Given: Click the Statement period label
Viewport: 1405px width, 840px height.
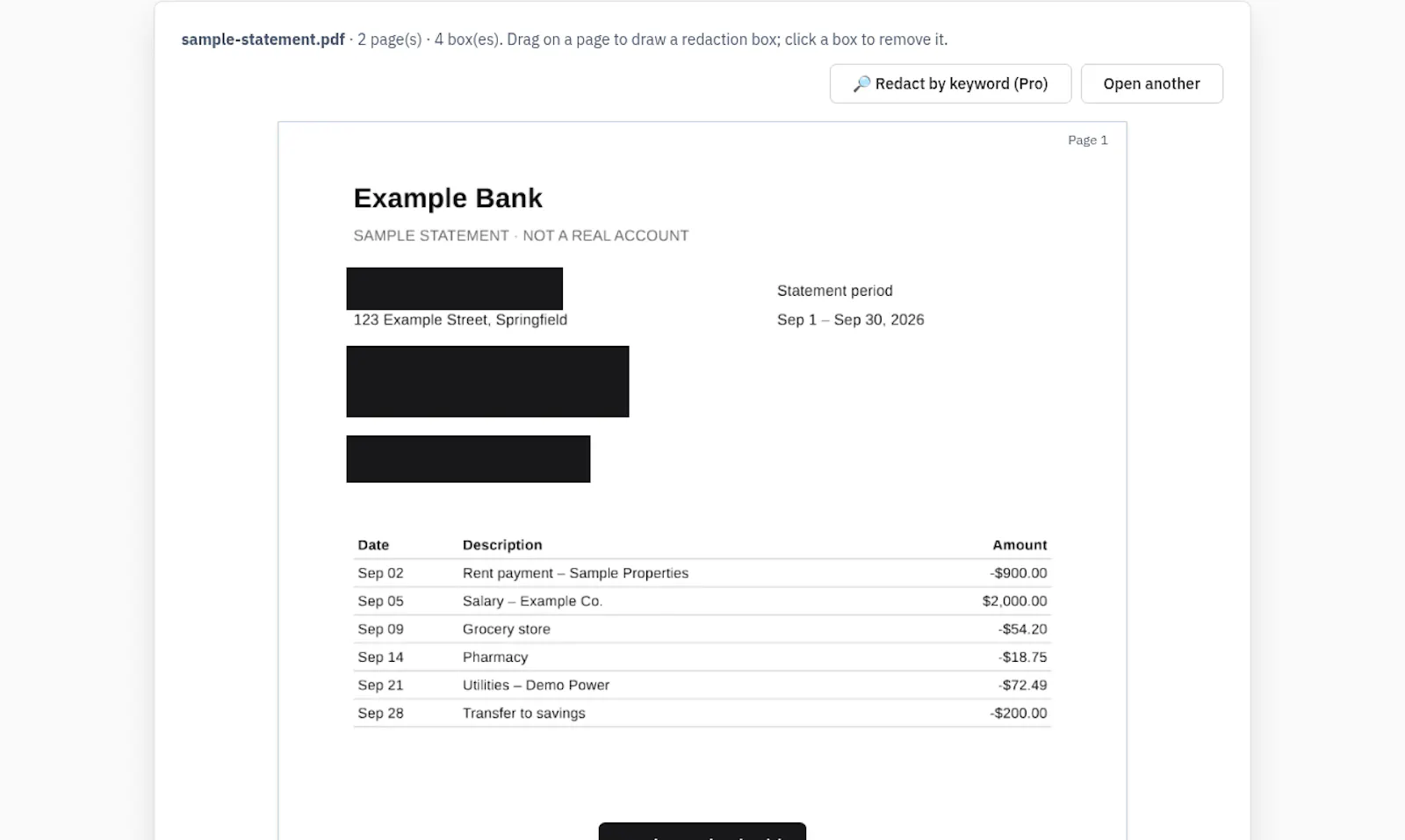Looking at the screenshot, I should point(834,291).
